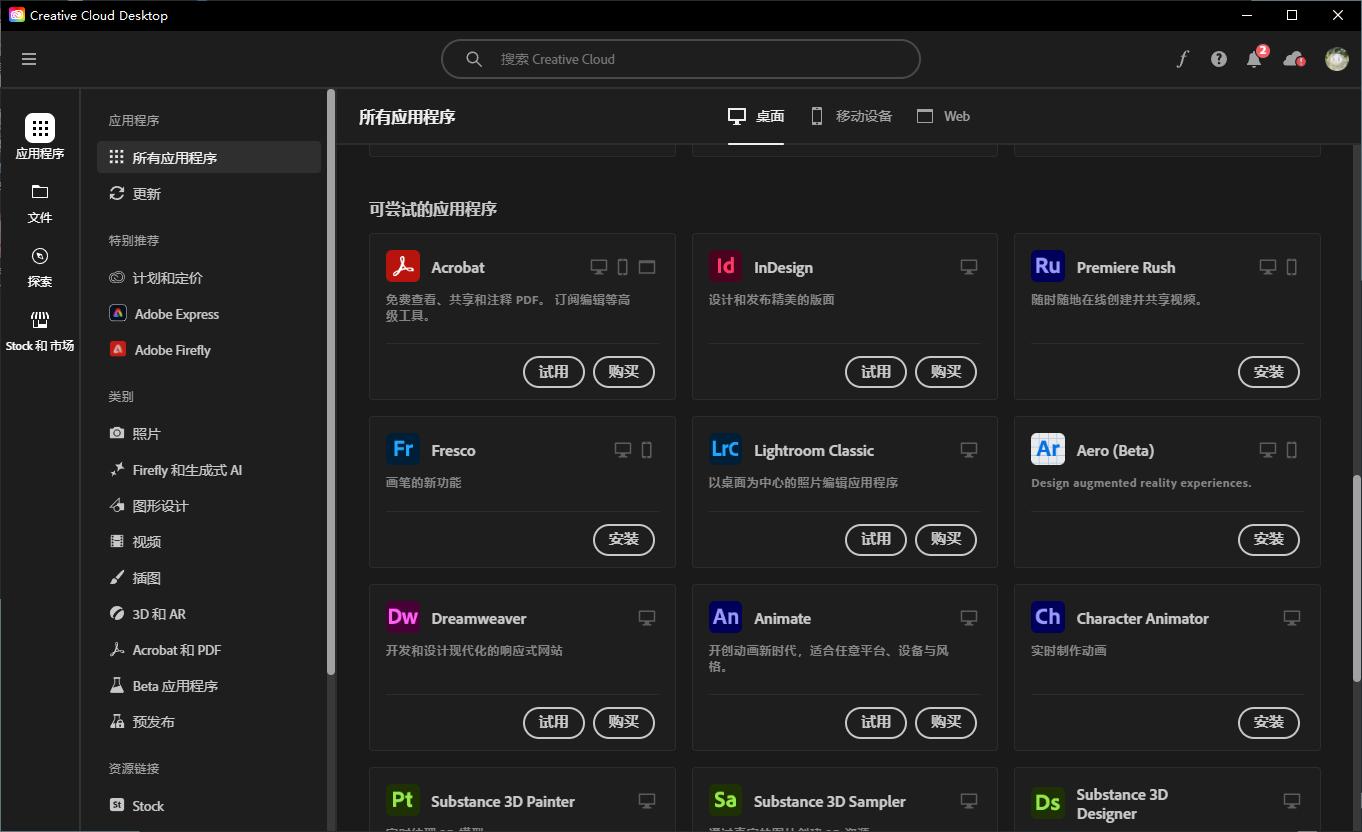The image size is (1362, 832).
Task: Select 所有应用程序 in sidebar
Action: (209, 157)
